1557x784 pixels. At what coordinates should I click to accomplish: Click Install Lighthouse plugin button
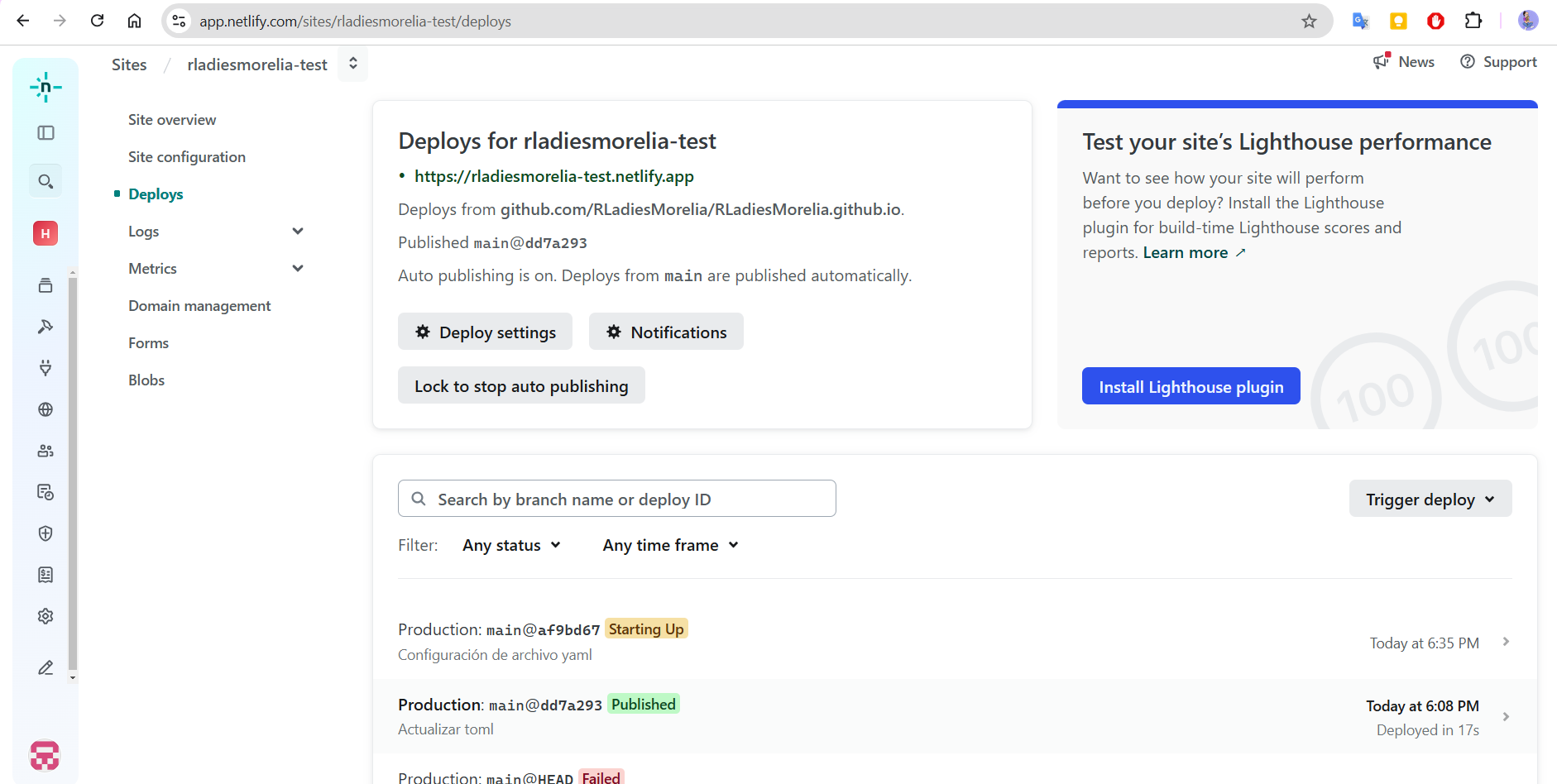click(1191, 386)
